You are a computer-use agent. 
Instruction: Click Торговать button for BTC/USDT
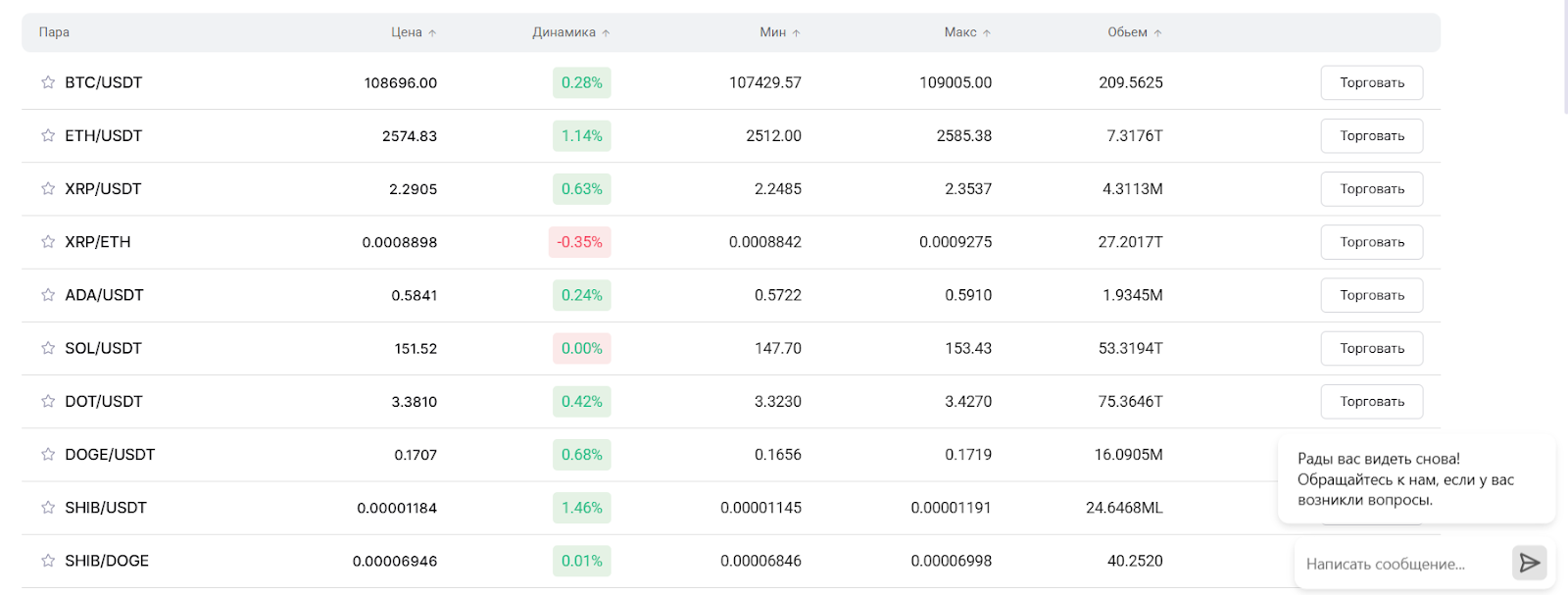[1372, 82]
